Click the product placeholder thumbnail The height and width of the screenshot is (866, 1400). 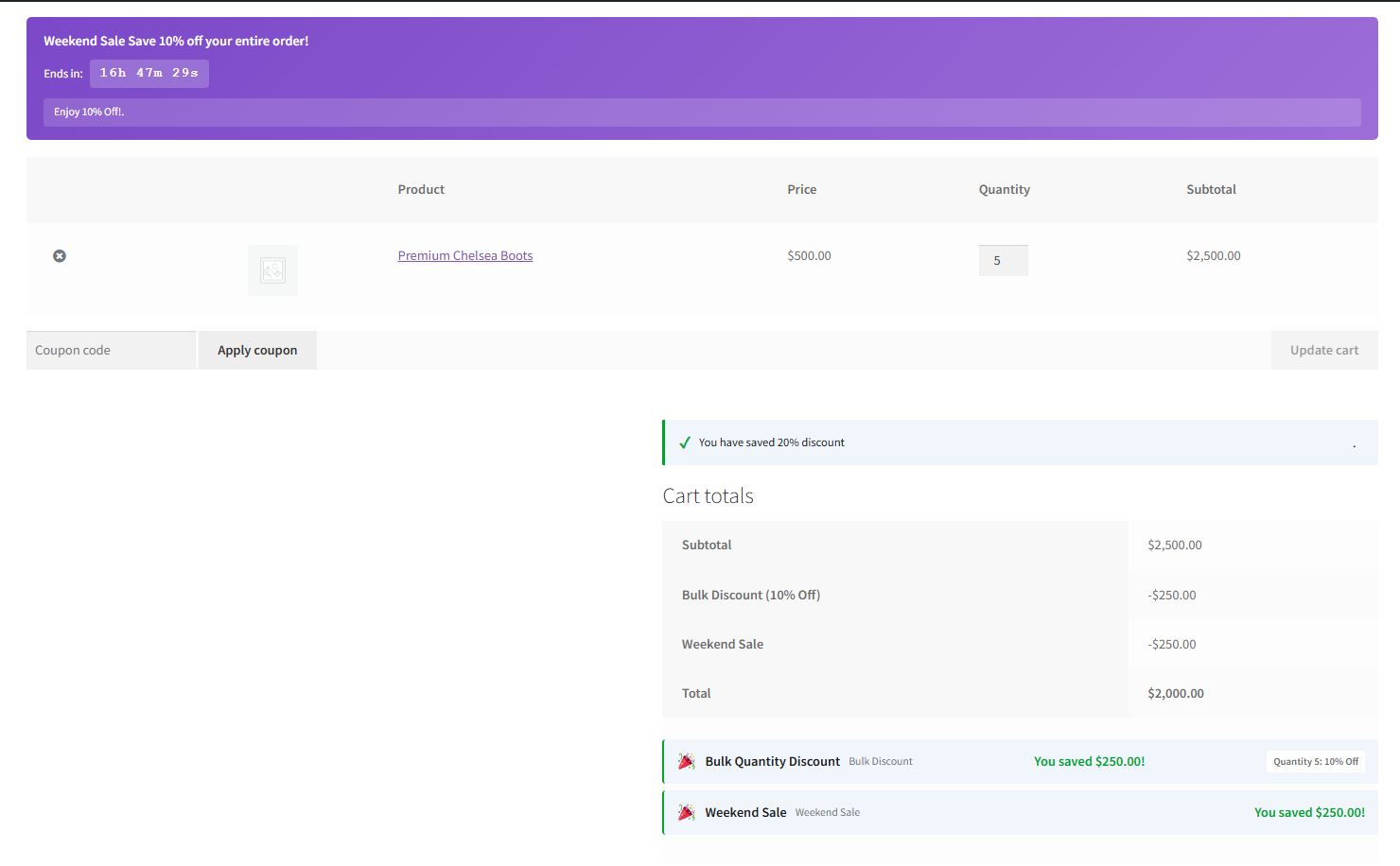(x=272, y=270)
